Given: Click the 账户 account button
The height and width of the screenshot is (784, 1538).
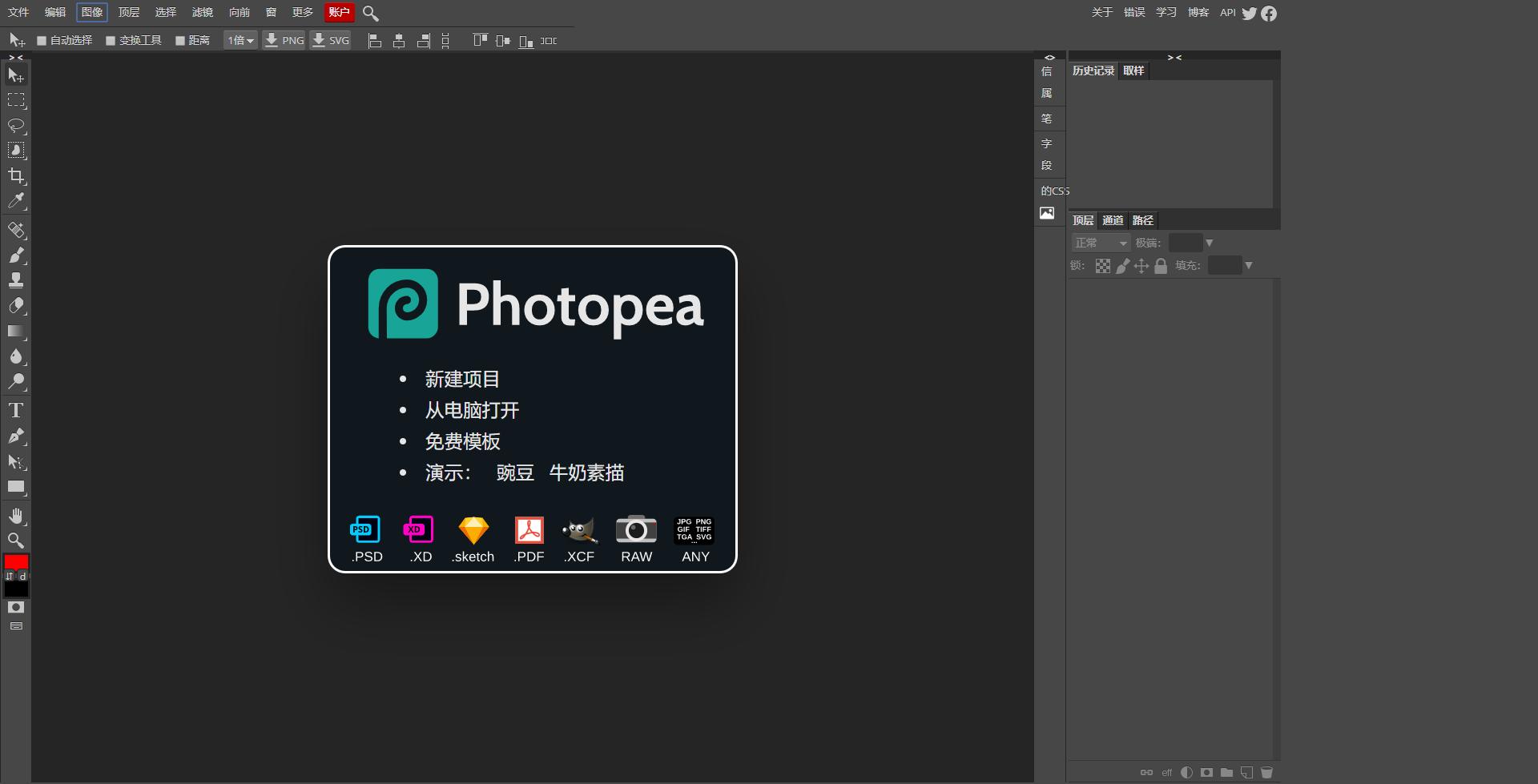Looking at the screenshot, I should (x=339, y=12).
